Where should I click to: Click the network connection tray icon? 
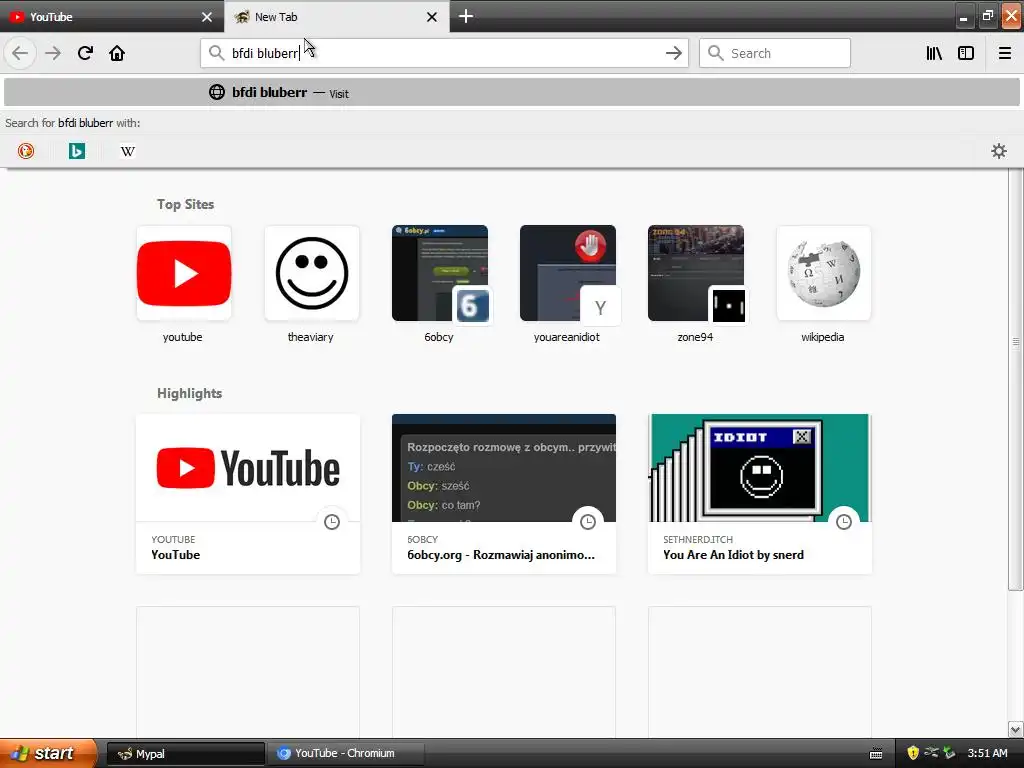[931, 753]
